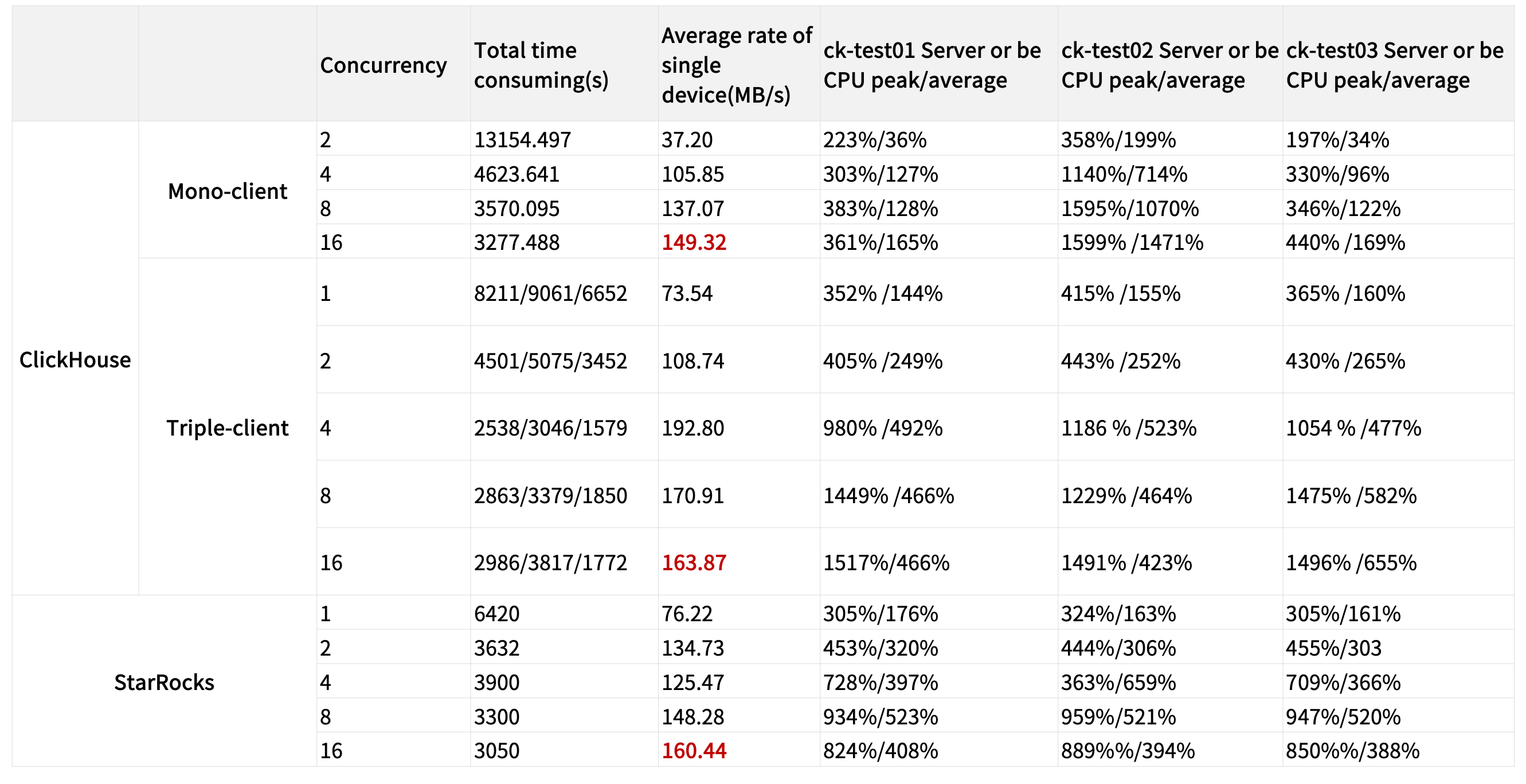Viewport: 1526px width, 784px height.
Task: Click the ck-test02 Server CPU column header
Action: tap(1170, 64)
